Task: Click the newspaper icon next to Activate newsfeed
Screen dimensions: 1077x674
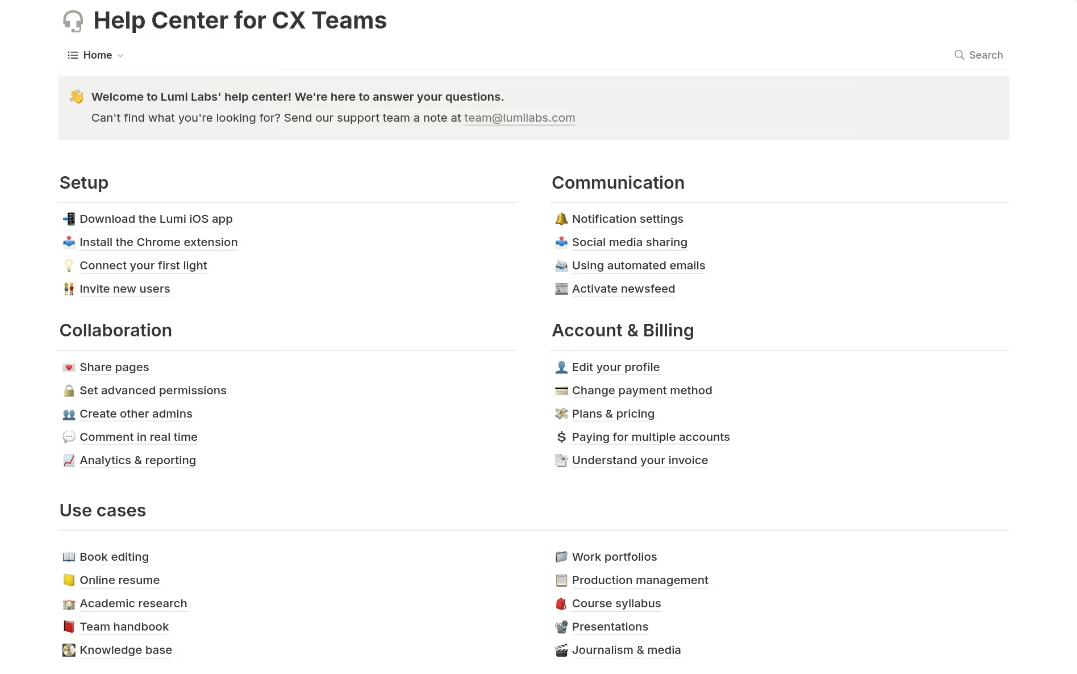Action: tap(562, 289)
